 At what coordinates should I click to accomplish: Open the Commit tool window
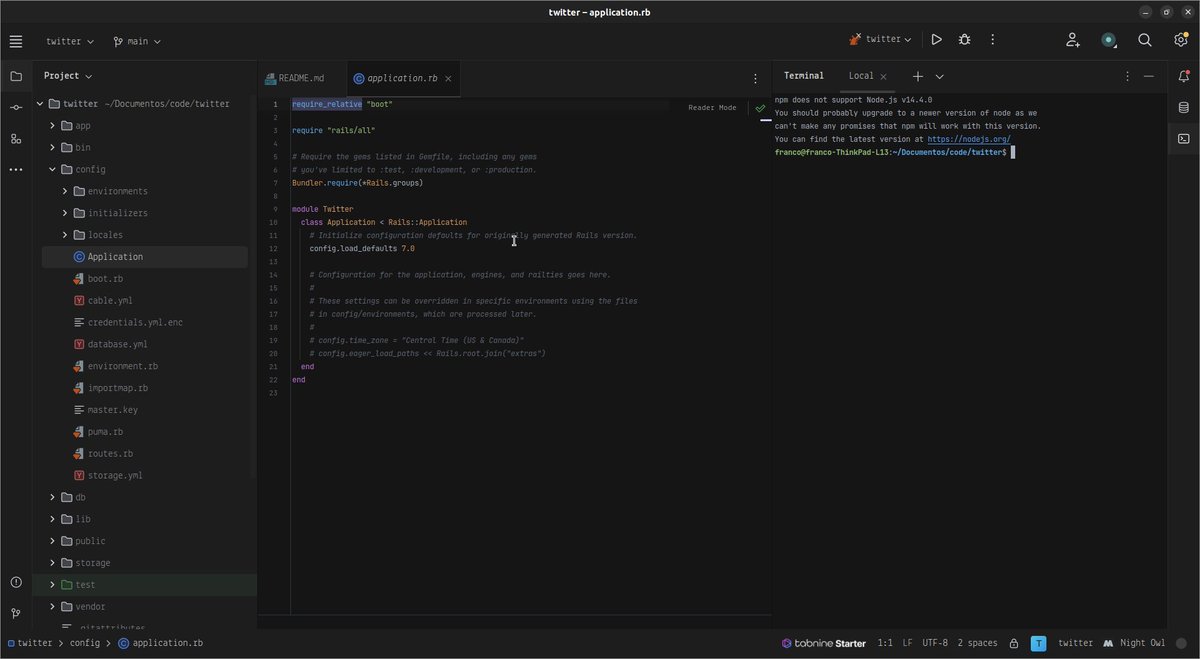tap(16, 107)
